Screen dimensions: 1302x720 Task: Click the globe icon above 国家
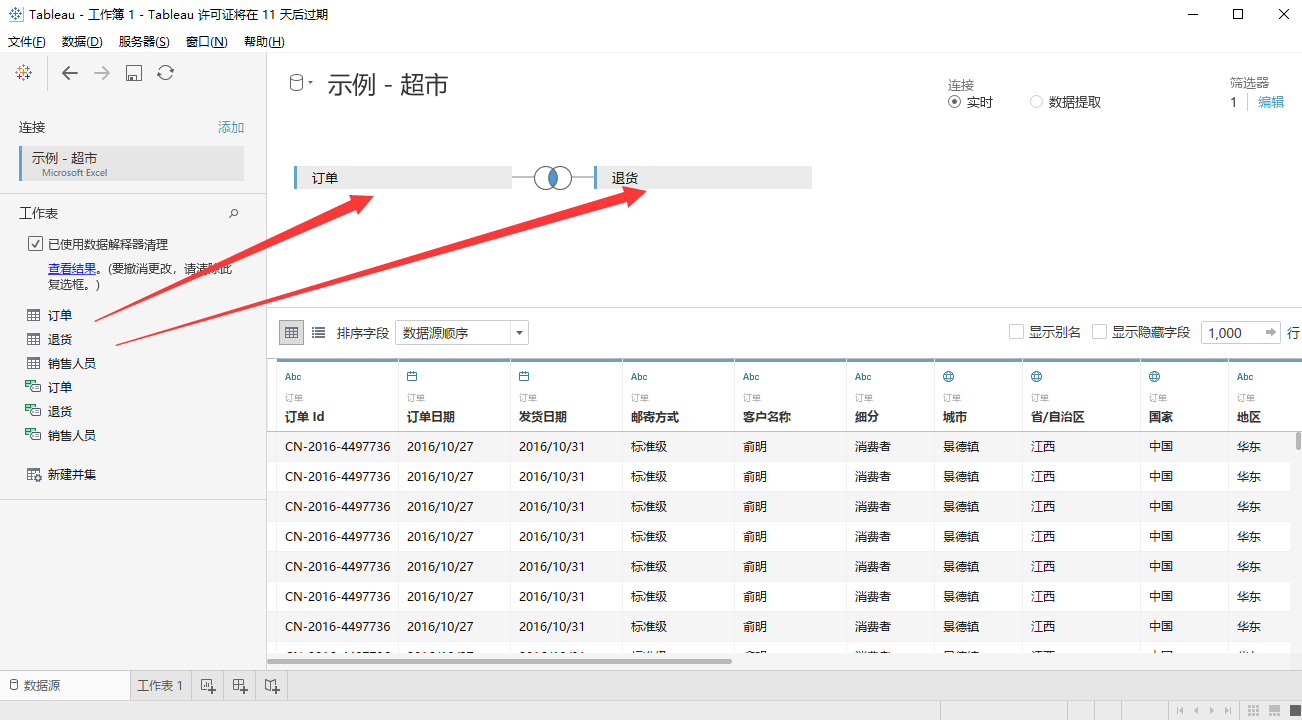[x=1155, y=377]
